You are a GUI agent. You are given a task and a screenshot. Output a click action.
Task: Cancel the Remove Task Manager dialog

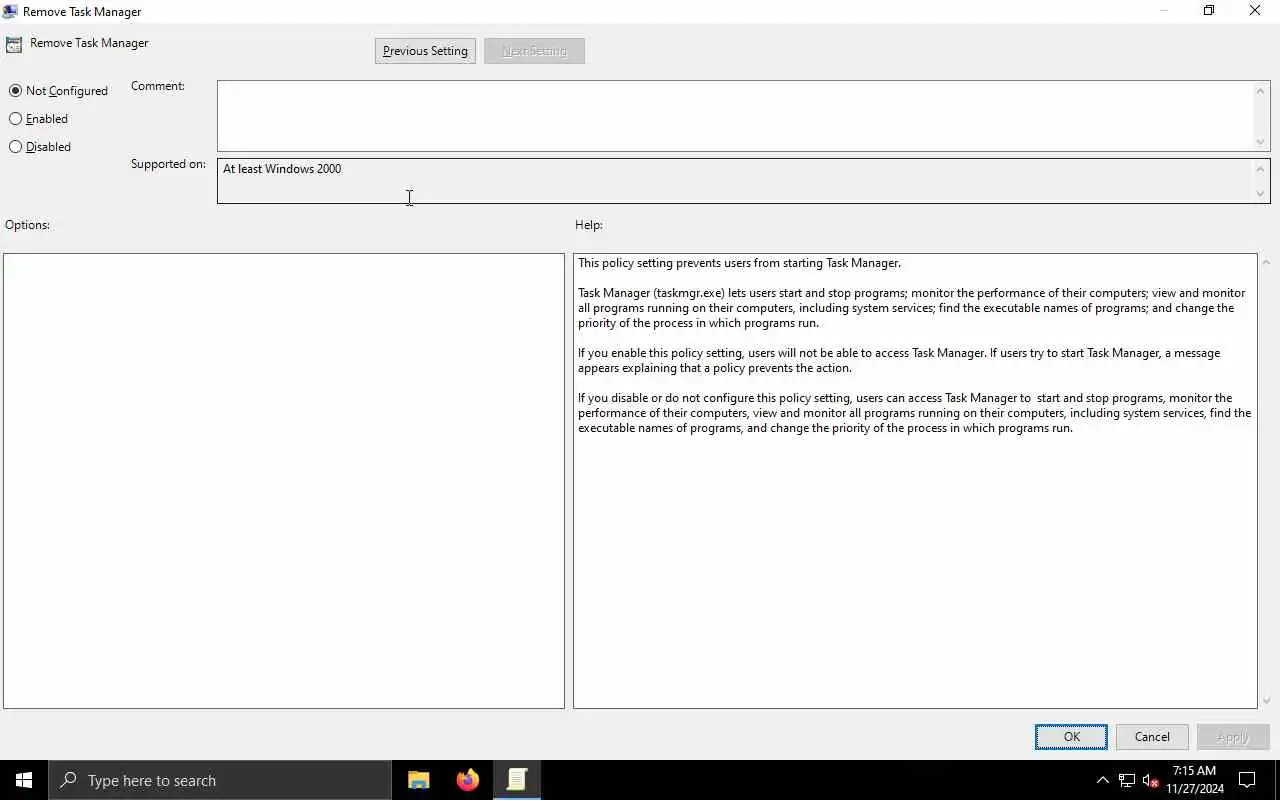pyautogui.click(x=1152, y=737)
